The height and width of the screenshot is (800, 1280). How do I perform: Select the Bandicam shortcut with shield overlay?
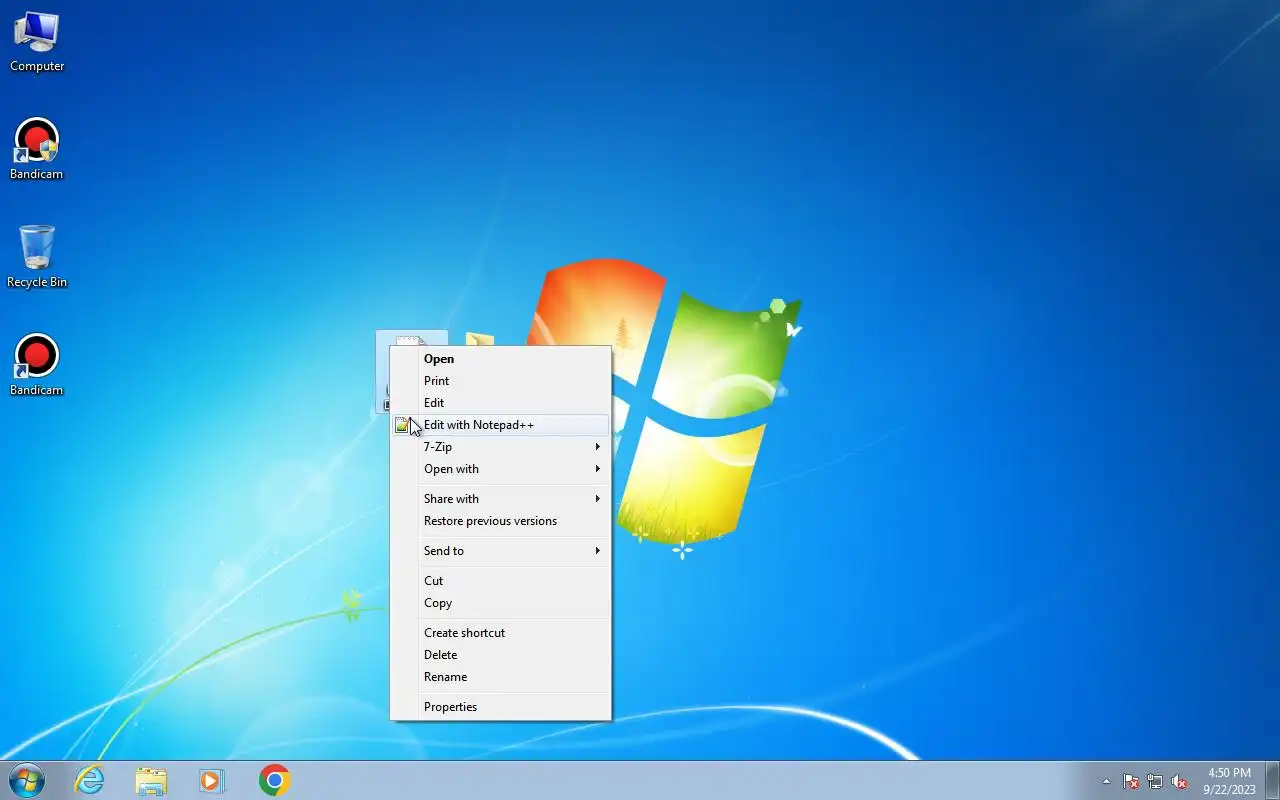pyautogui.click(x=37, y=150)
